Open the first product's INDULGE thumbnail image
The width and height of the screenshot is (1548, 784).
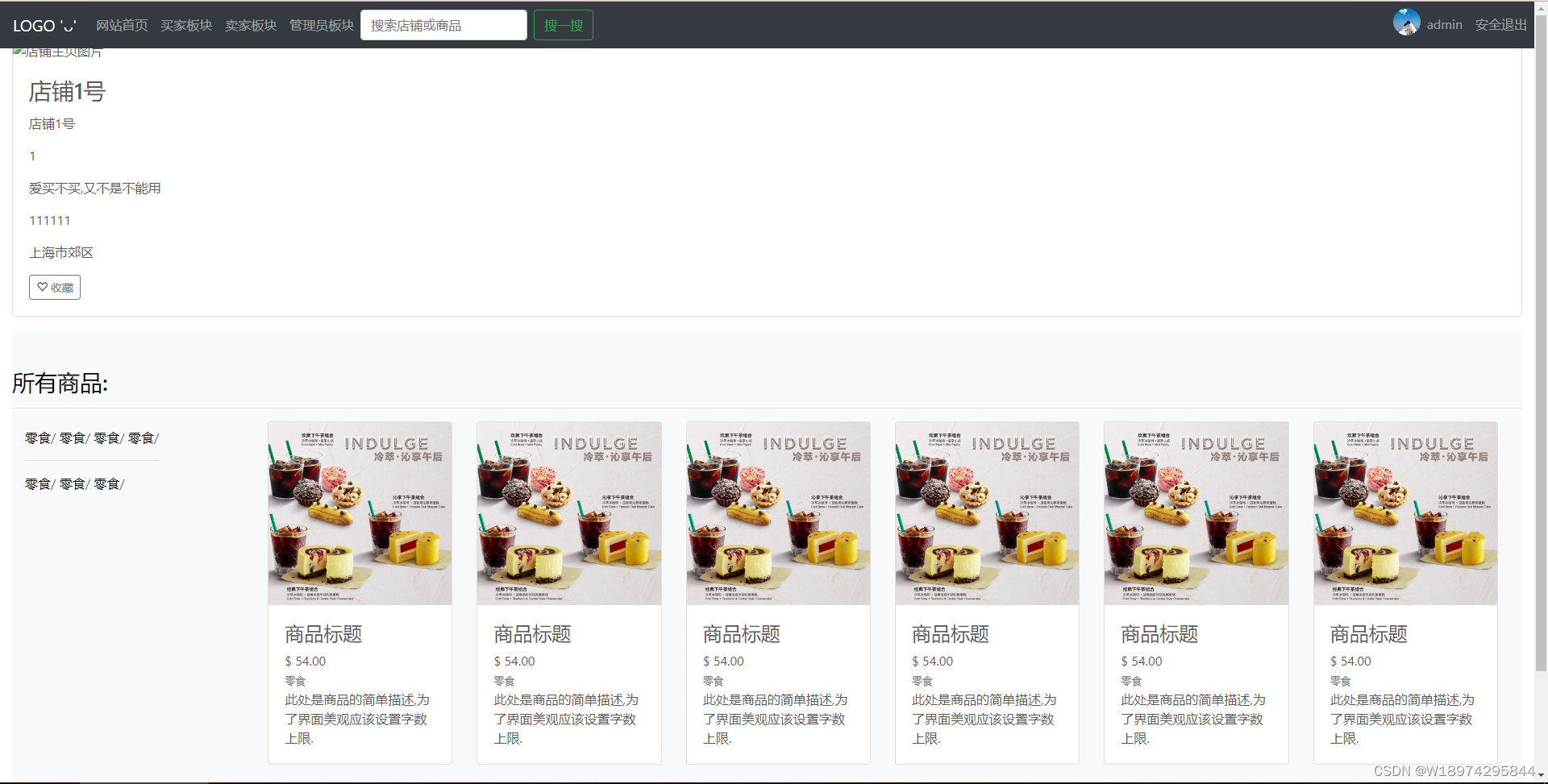(x=360, y=513)
